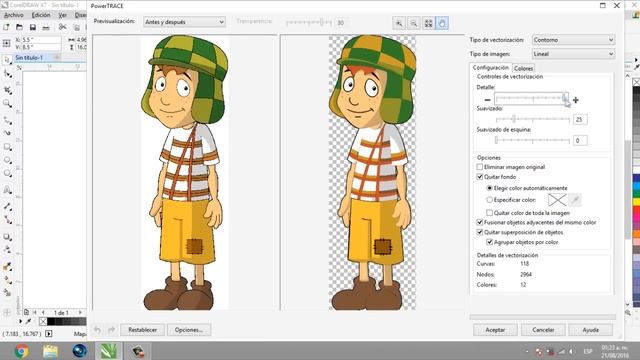Screen dimensions: 640x360
Task: Select the Rectangle tool in CorelDRAW toolbox
Action: point(7,147)
